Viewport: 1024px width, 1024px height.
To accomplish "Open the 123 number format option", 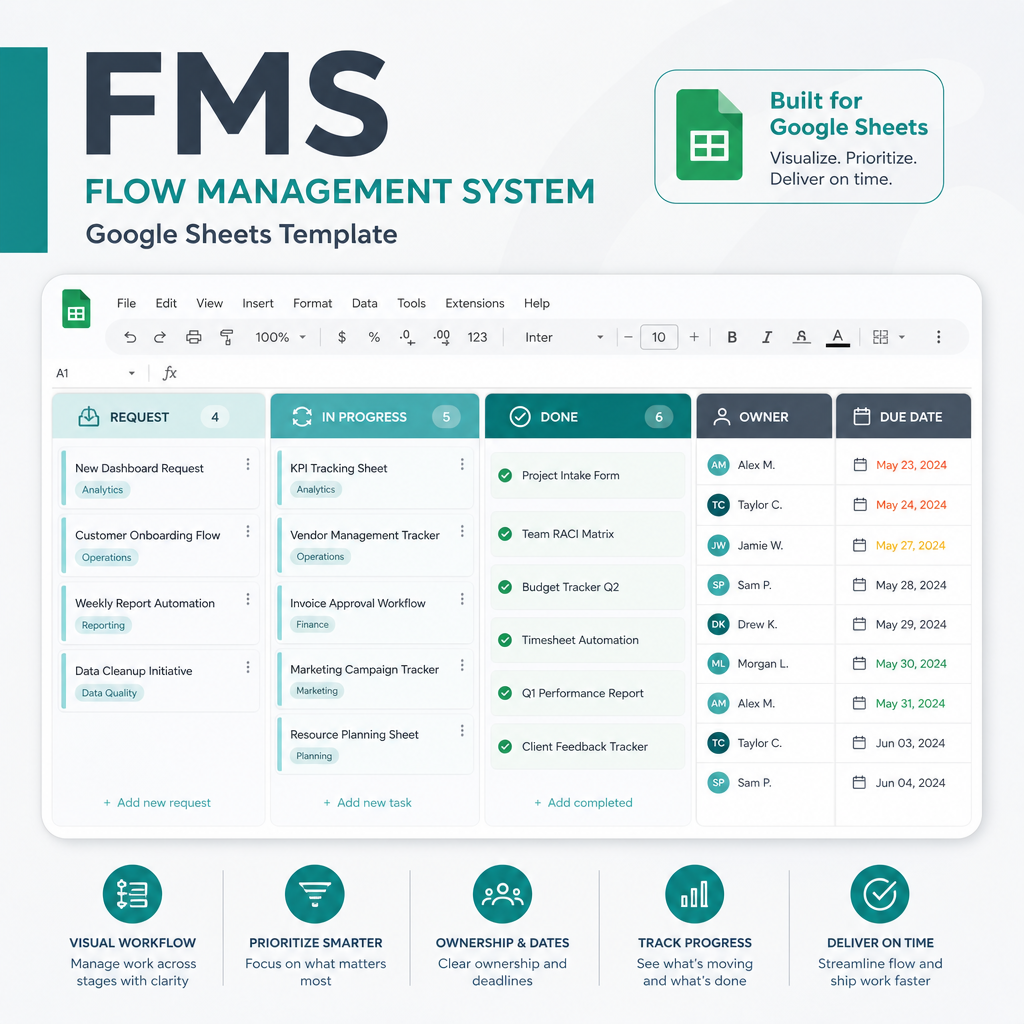I will (x=477, y=337).
